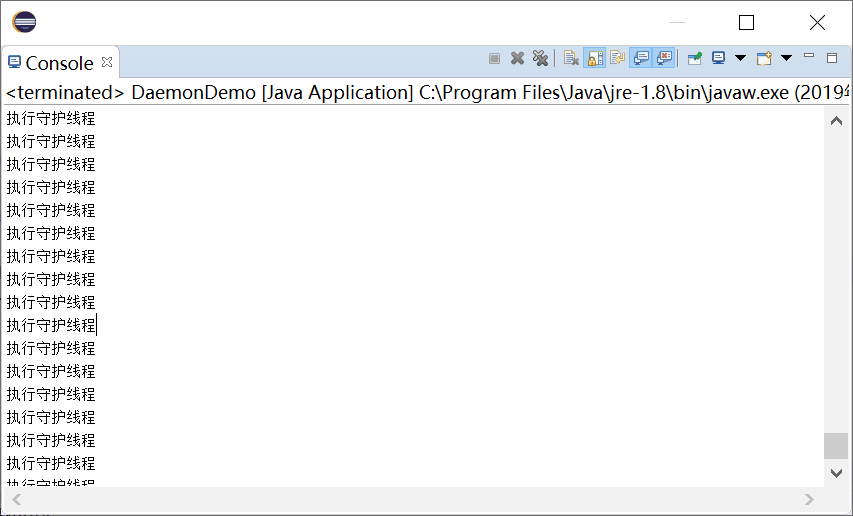Screen dimensions: 853x516
Task: Maximize the Eclipse window
Action: point(746,22)
